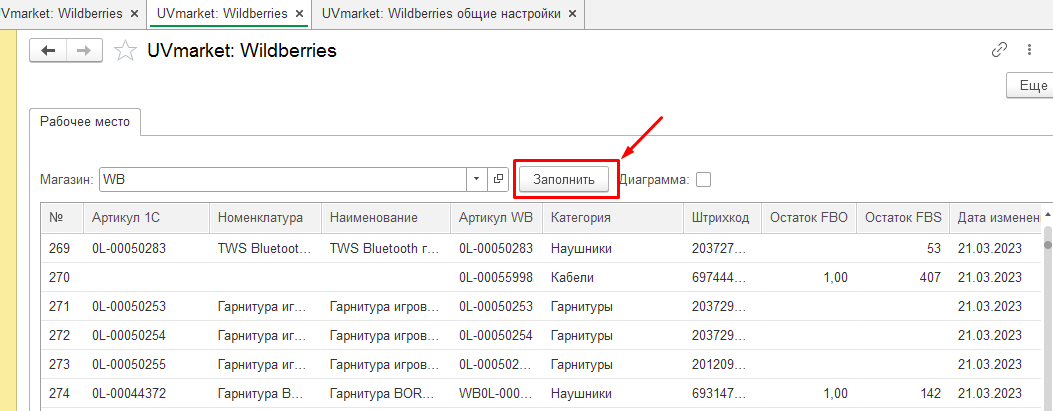Close the first Vmarket: Wildberries tab
The image size is (1053, 411).
[134, 13]
